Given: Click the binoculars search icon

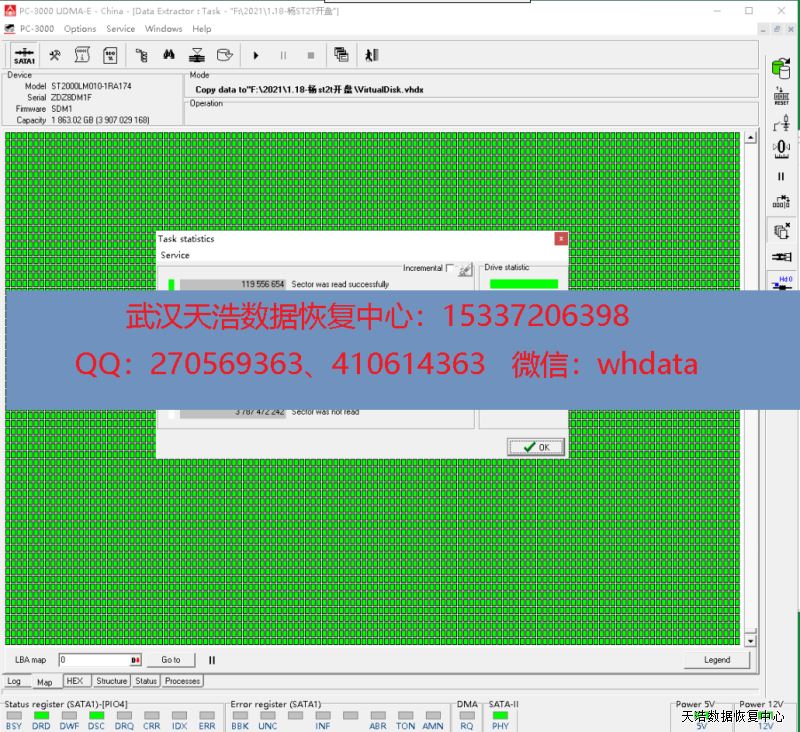Looking at the screenshot, I should pyautogui.click(x=170, y=56).
